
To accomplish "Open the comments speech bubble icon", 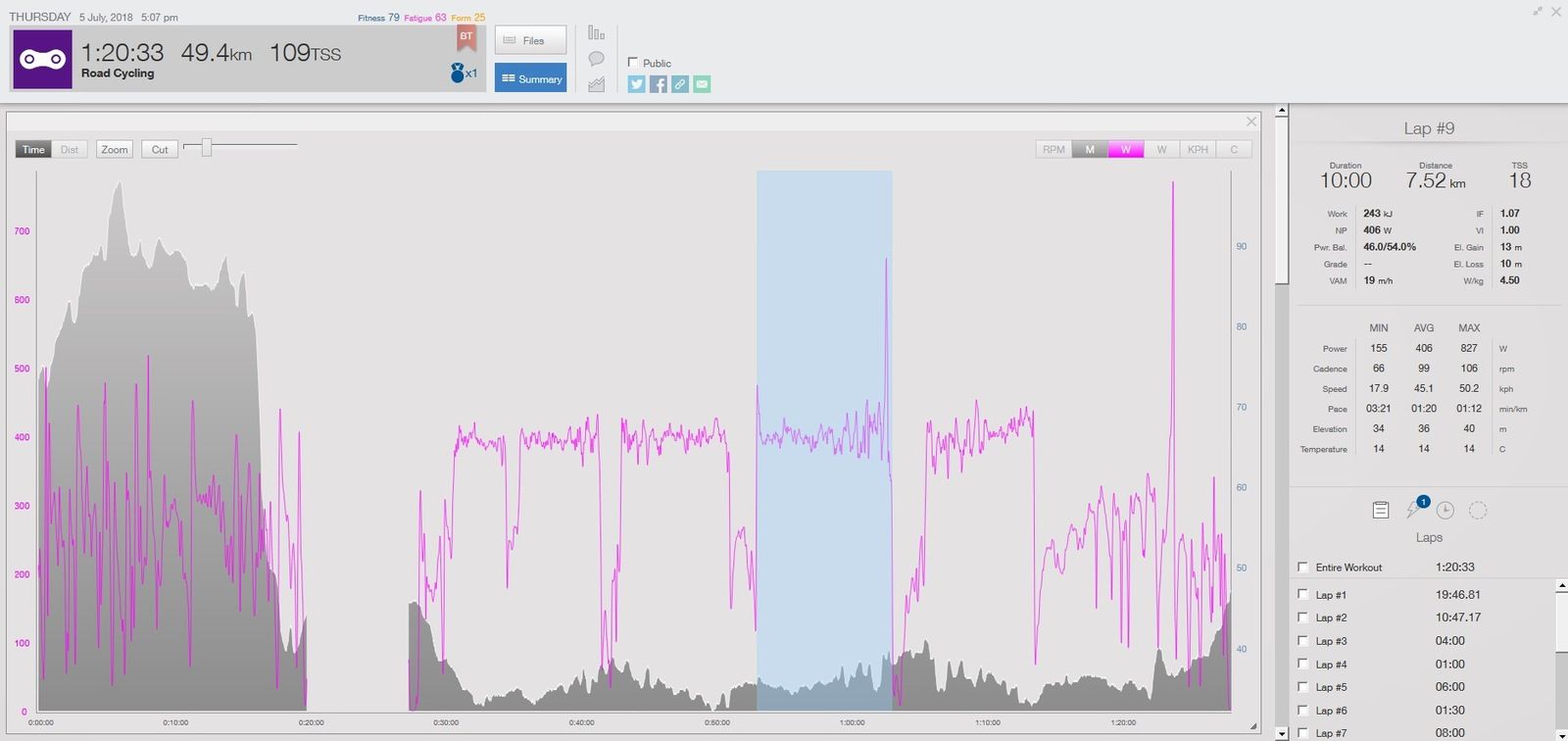I will [596, 59].
